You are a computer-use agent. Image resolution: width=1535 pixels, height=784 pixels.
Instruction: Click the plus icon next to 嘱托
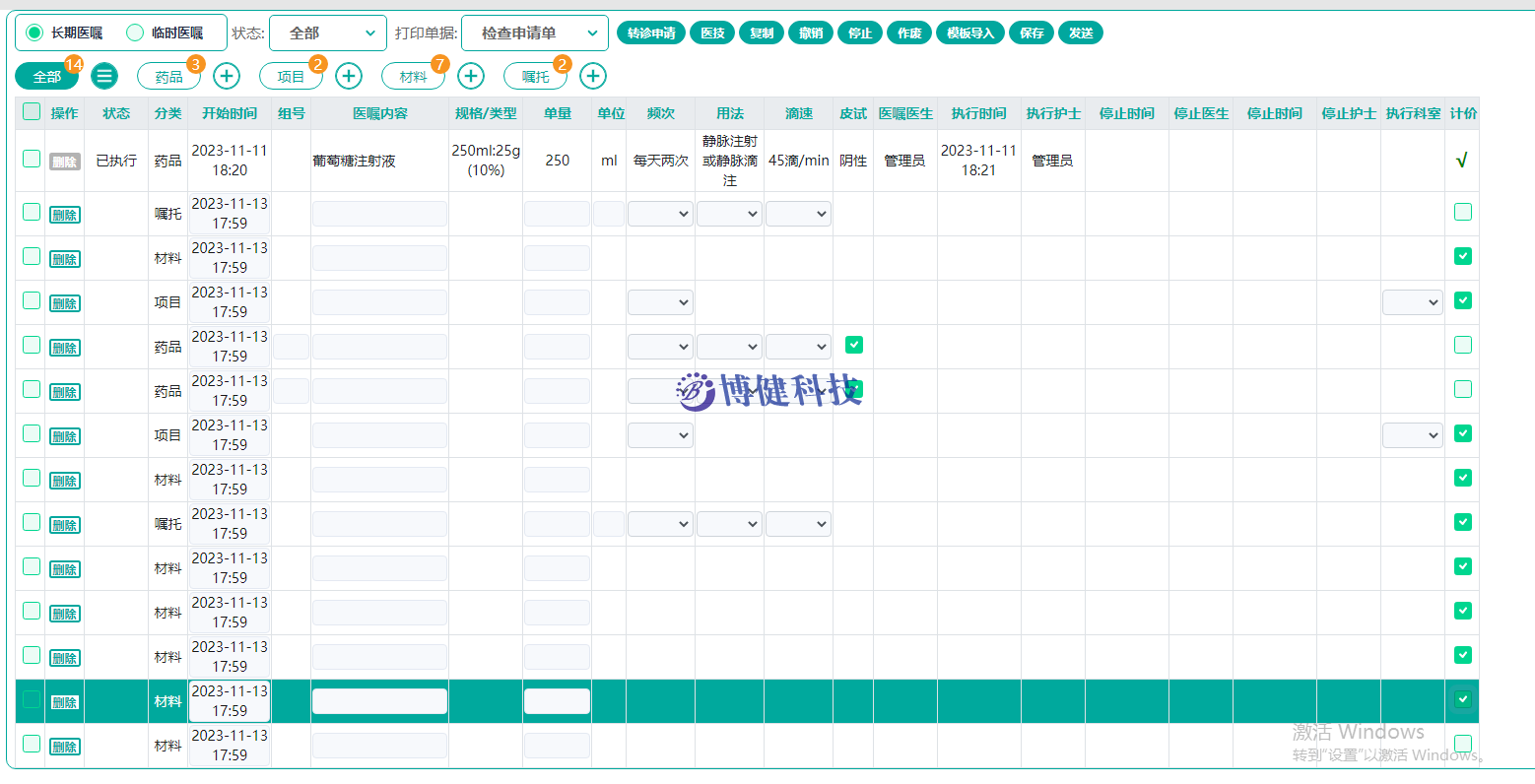[x=593, y=76]
